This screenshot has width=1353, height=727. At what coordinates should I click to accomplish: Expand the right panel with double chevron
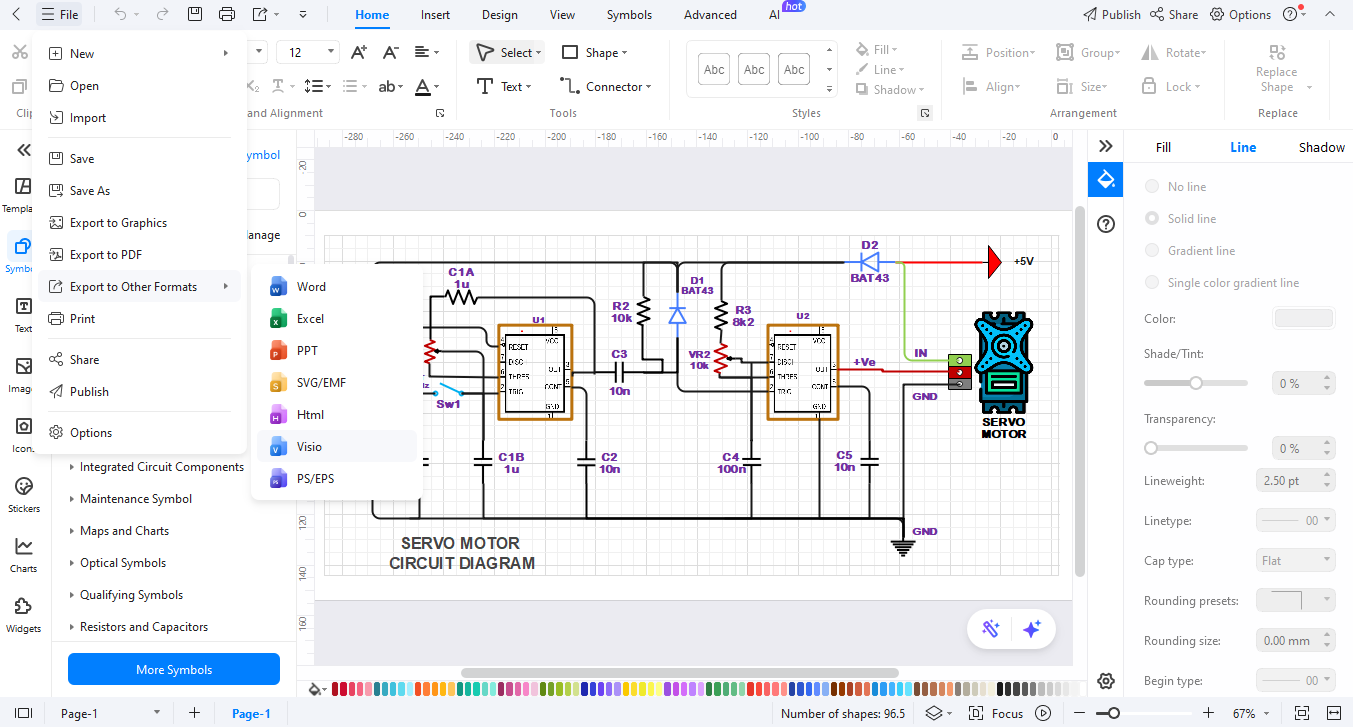tap(1105, 146)
